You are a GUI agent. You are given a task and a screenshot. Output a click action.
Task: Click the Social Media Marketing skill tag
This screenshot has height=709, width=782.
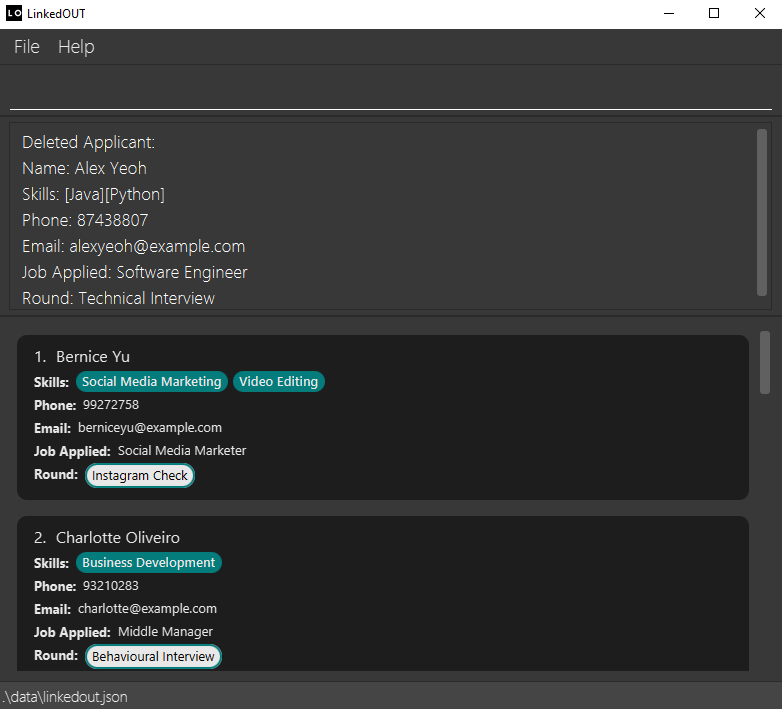(151, 382)
